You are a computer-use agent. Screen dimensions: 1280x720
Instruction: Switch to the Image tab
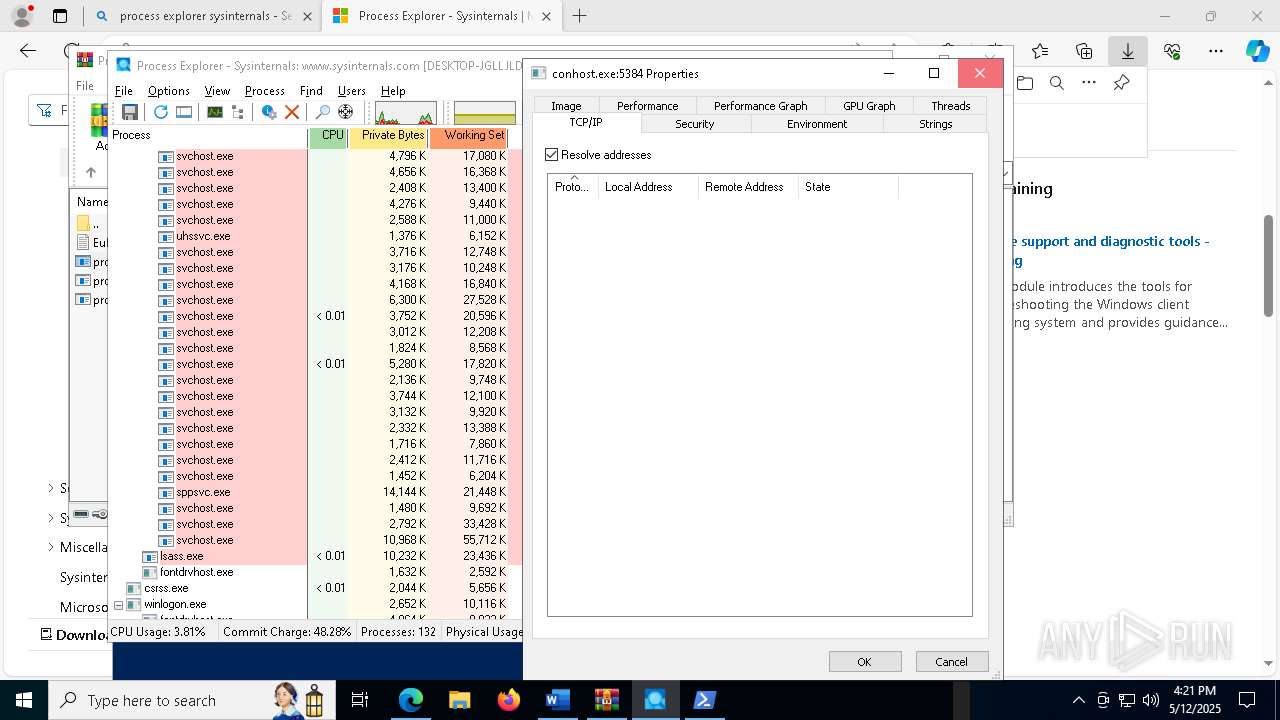pyautogui.click(x=566, y=105)
